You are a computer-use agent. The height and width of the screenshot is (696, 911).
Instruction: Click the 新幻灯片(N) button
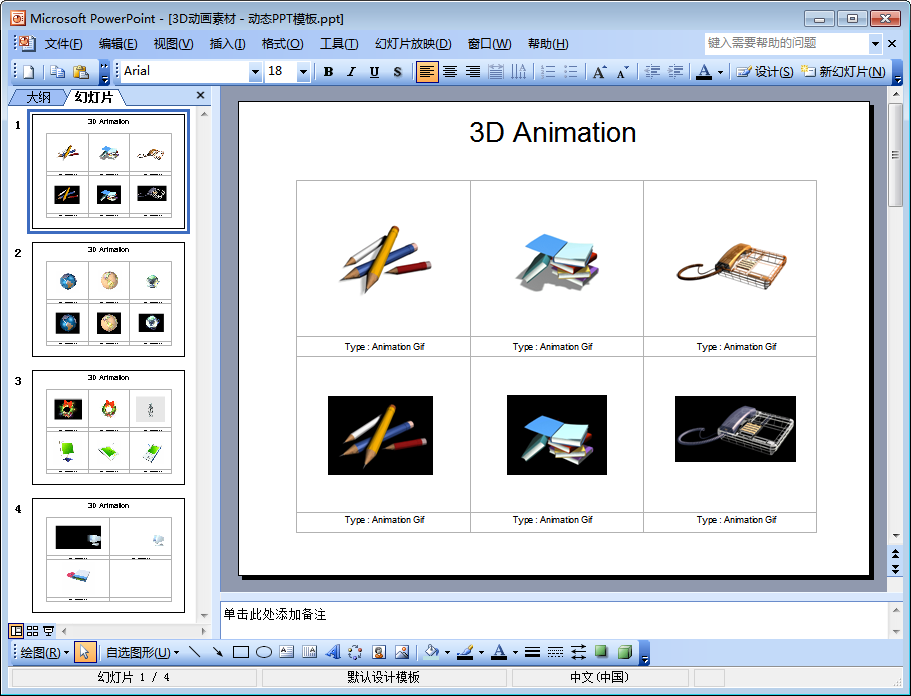coord(843,71)
